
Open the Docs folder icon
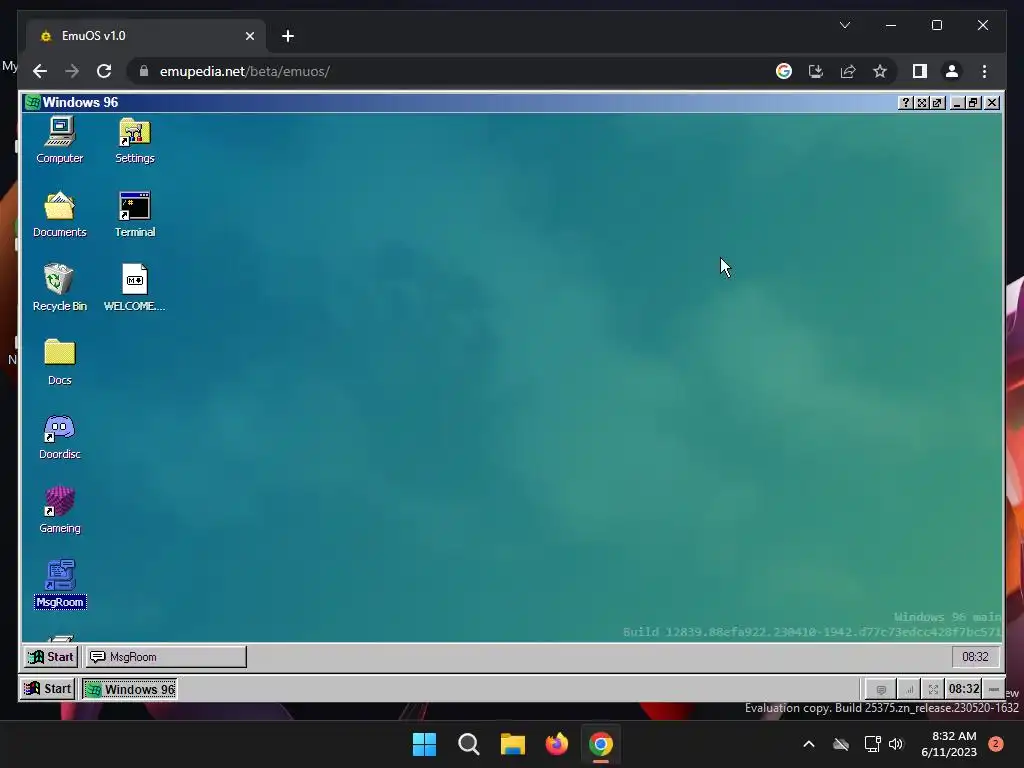point(59,362)
